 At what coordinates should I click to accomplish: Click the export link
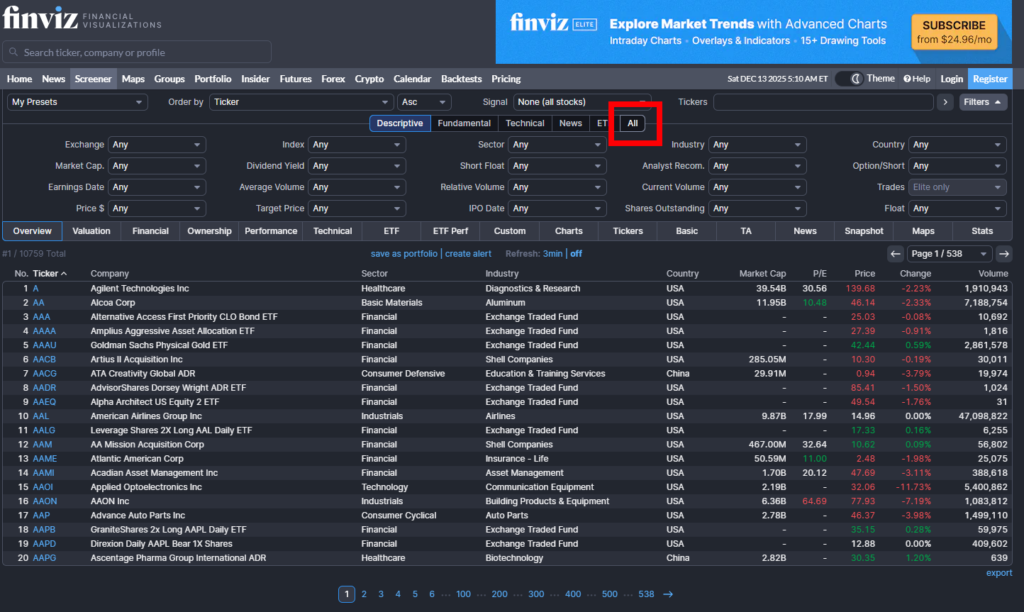click(x=999, y=573)
